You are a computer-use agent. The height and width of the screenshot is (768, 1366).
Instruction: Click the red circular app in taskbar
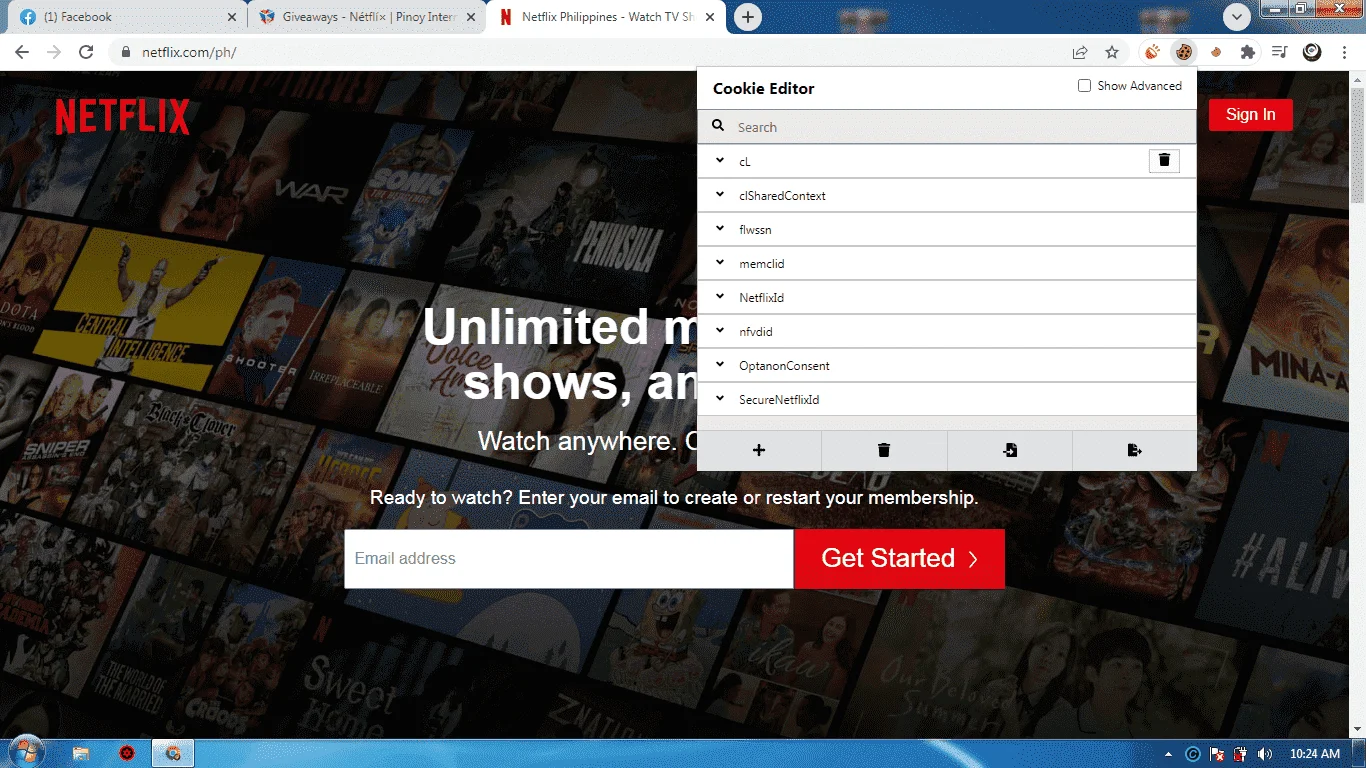(x=127, y=753)
